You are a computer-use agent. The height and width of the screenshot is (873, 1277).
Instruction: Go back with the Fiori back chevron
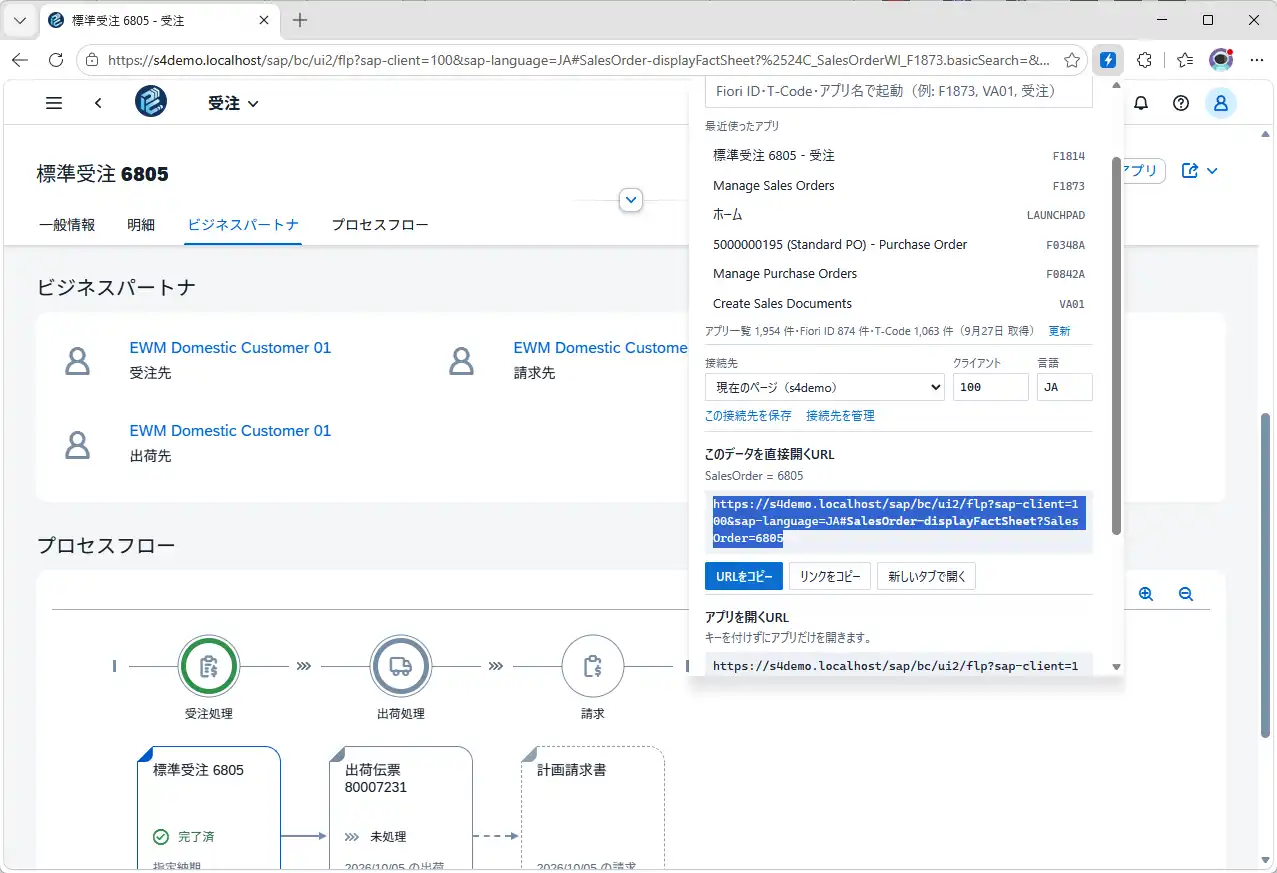tap(98, 103)
